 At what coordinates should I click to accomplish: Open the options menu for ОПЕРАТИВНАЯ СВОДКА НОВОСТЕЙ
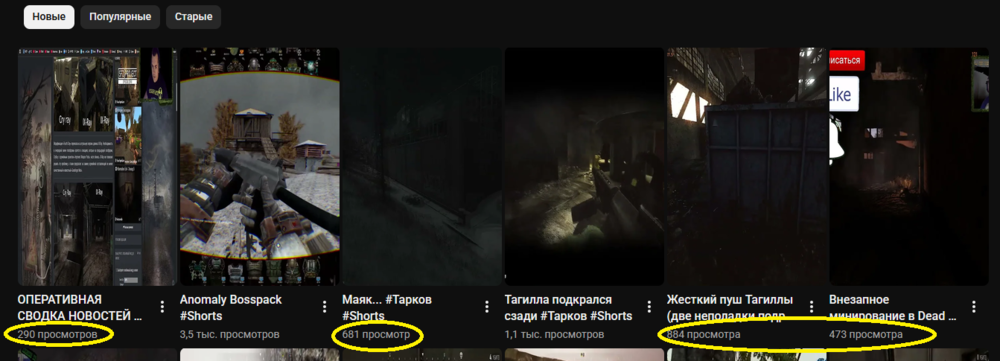[x=163, y=307]
